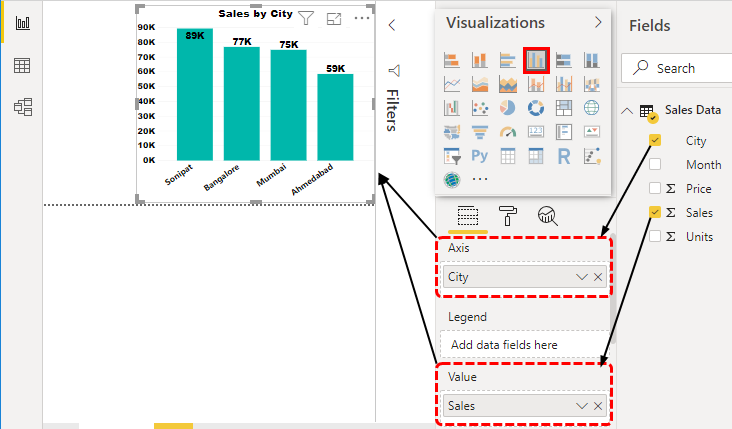Uncheck the Sales field
This screenshot has height=429, width=732.
click(655, 212)
